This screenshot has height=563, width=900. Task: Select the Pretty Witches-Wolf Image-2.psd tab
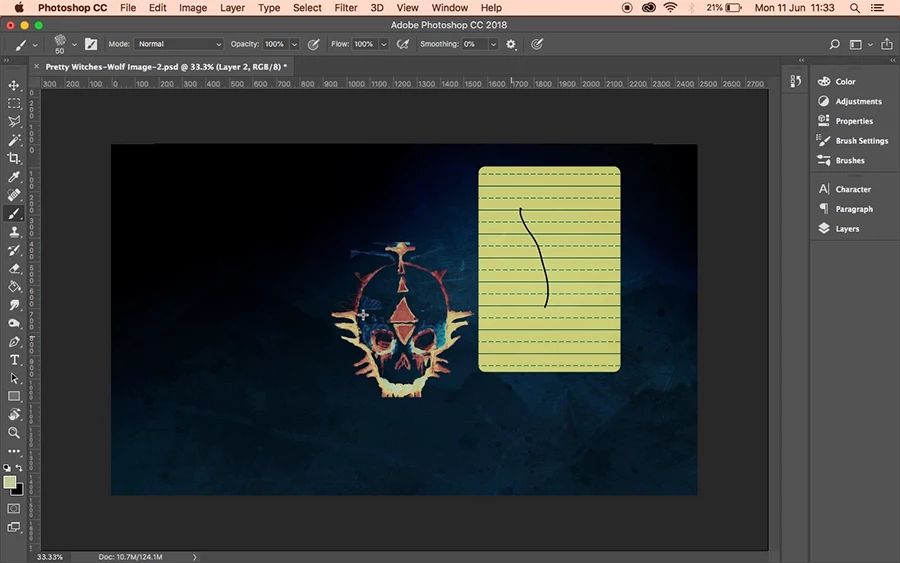pyautogui.click(x=166, y=67)
